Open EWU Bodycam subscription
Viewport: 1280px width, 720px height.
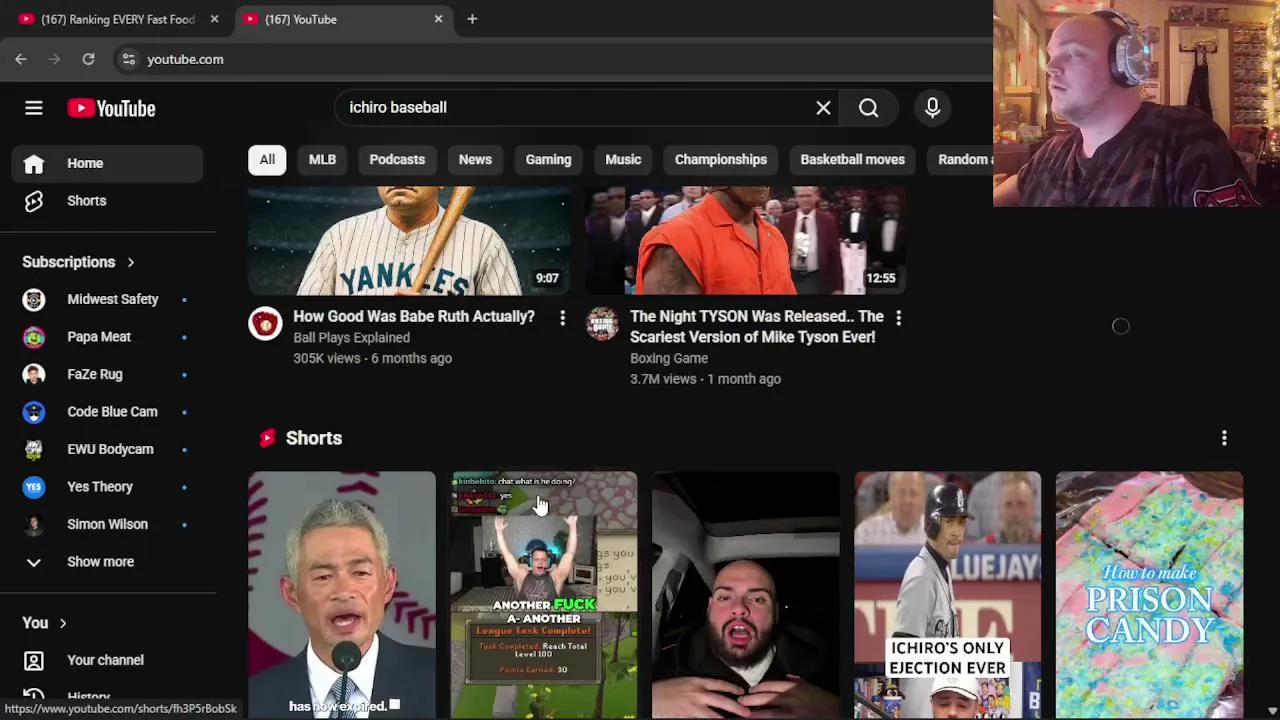107,449
